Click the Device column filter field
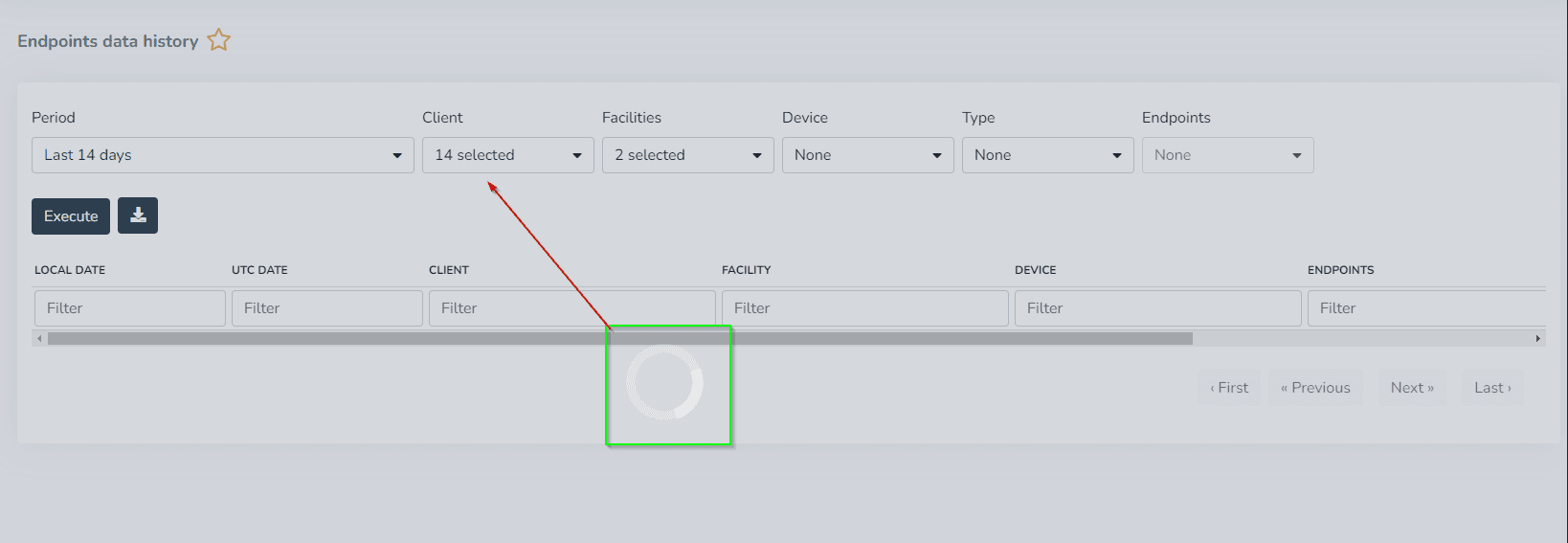The image size is (1568, 543). coord(1157,308)
